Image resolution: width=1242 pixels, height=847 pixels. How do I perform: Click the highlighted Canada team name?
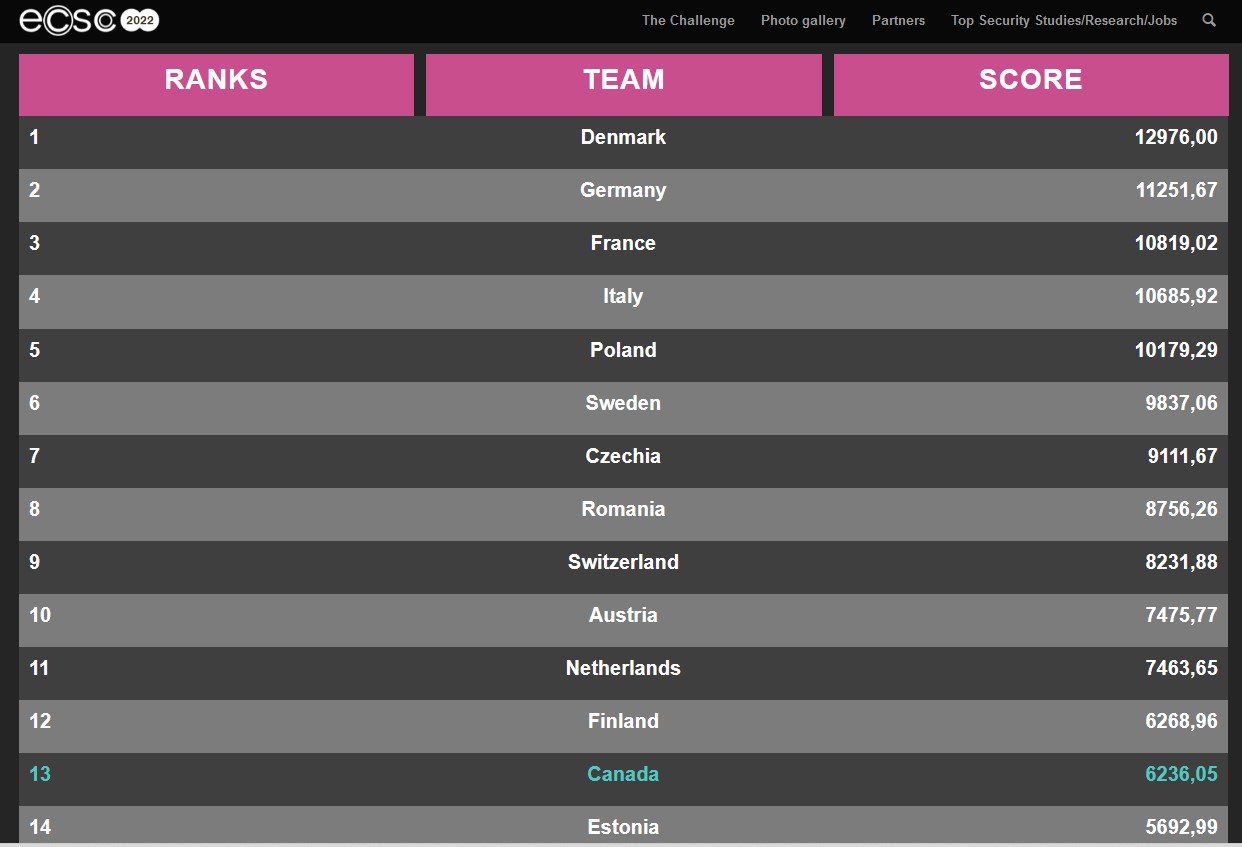623,774
